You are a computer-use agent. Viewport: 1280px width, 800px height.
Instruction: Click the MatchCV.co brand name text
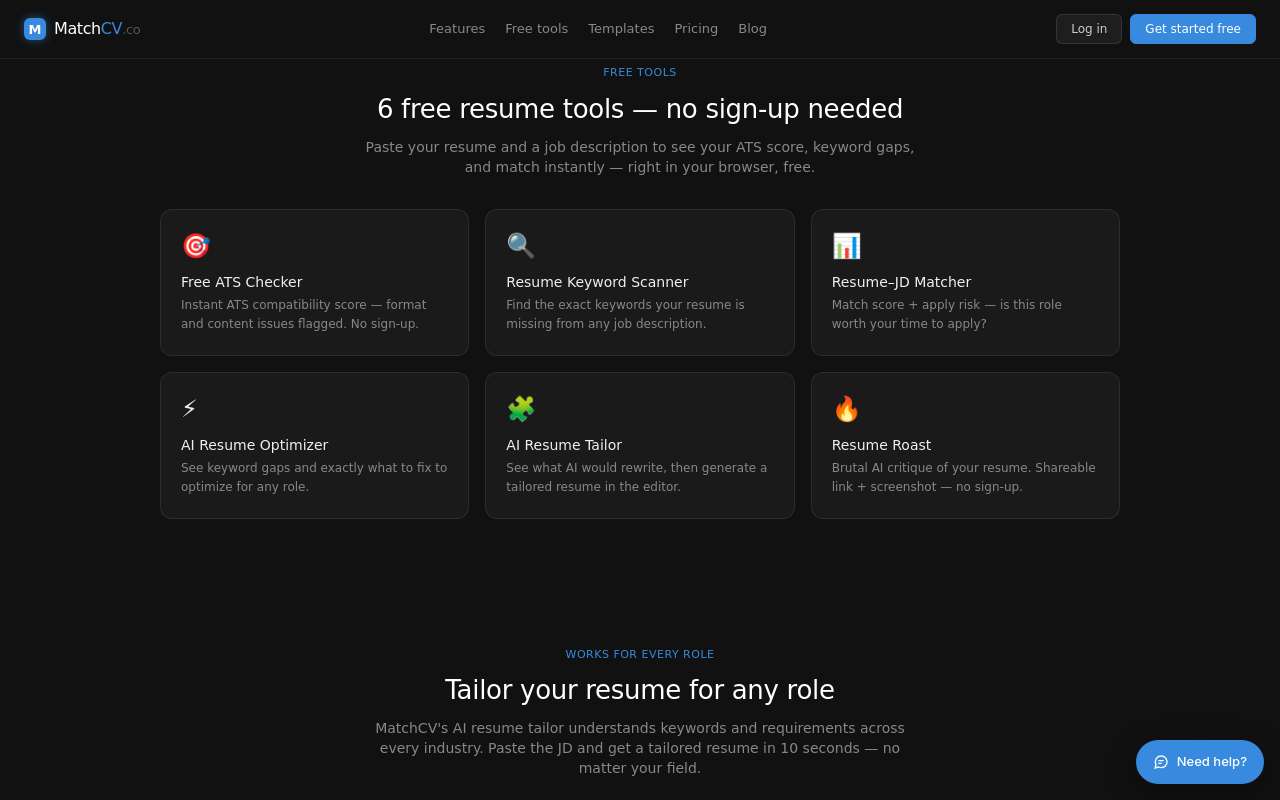[97, 29]
